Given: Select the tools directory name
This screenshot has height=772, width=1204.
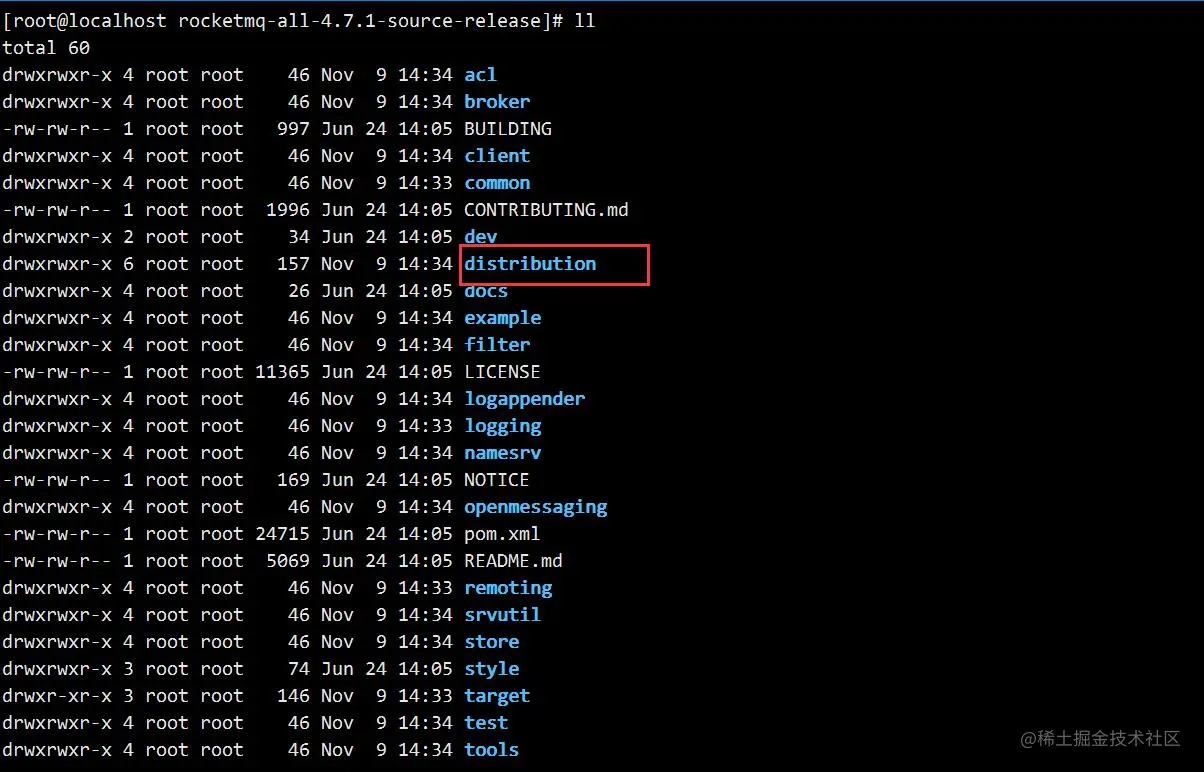Looking at the screenshot, I should pyautogui.click(x=491, y=750).
